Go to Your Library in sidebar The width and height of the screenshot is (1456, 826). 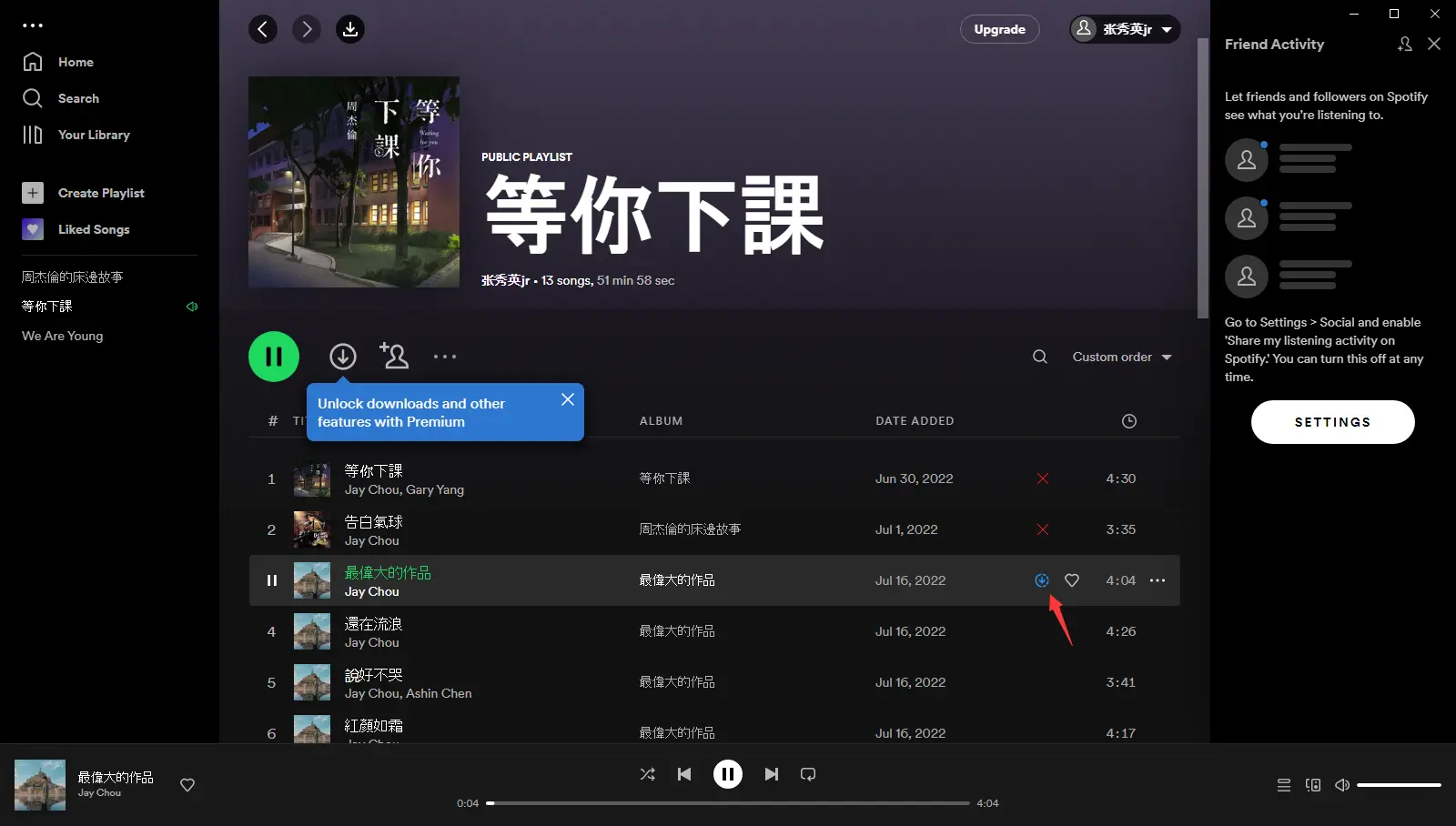coord(93,135)
